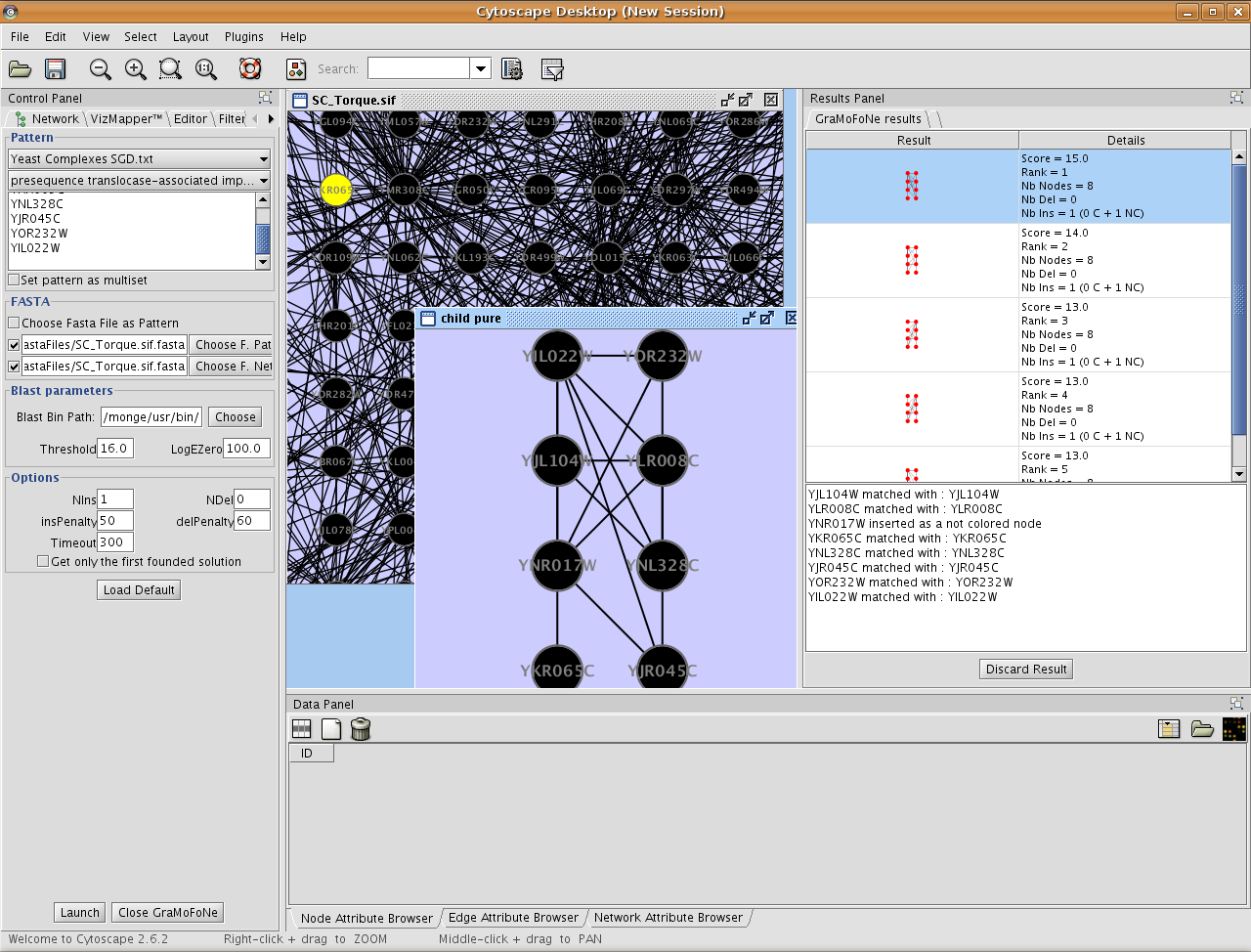This screenshot has width=1251, height=952.
Task: Iconify the child pure network window
Action: pyautogui.click(x=749, y=318)
